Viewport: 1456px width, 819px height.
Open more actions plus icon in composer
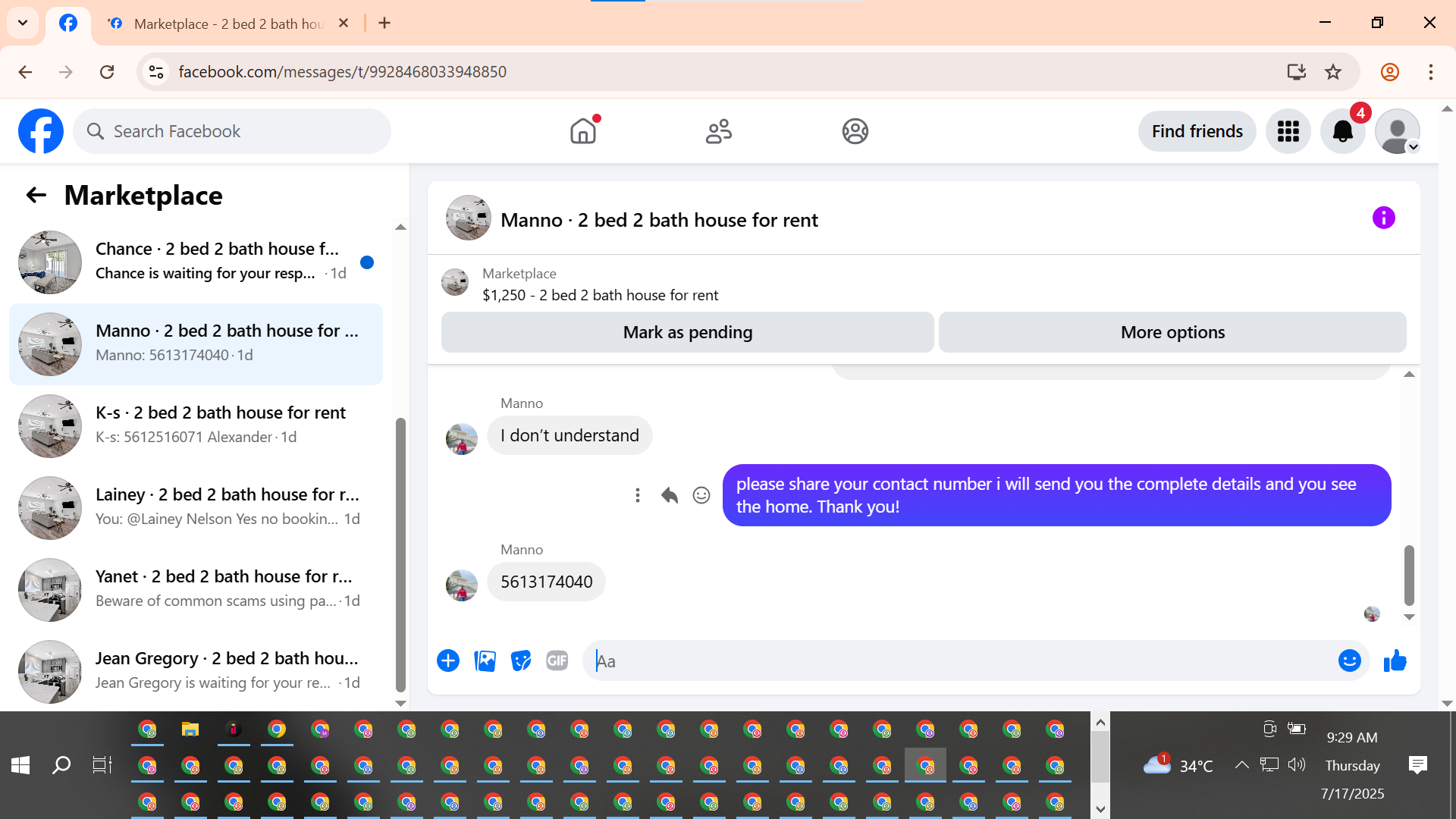448,661
